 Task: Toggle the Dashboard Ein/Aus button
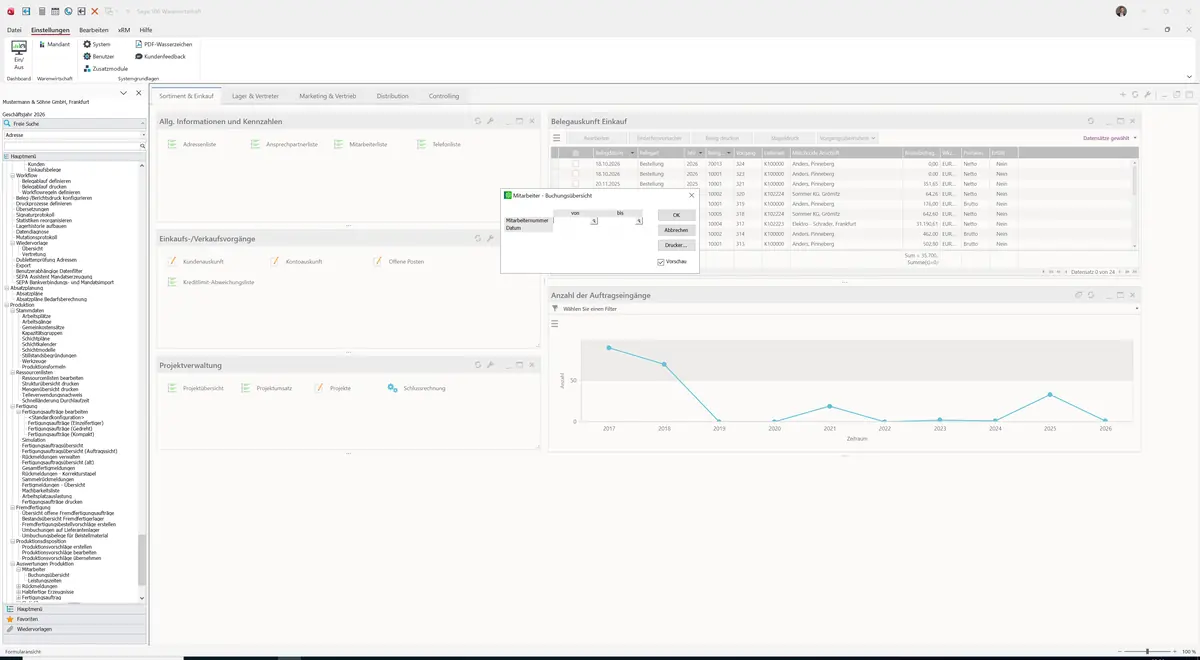click(18, 53)
